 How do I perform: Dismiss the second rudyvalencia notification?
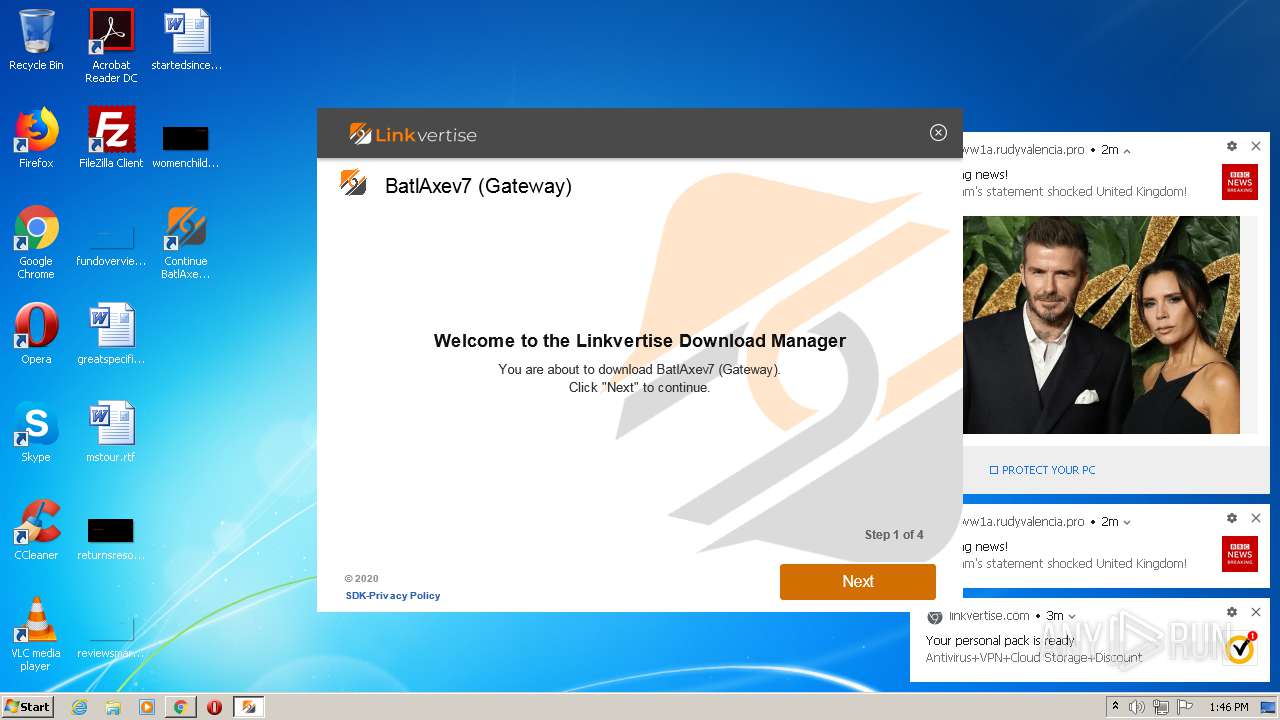tap(1256, 519)
